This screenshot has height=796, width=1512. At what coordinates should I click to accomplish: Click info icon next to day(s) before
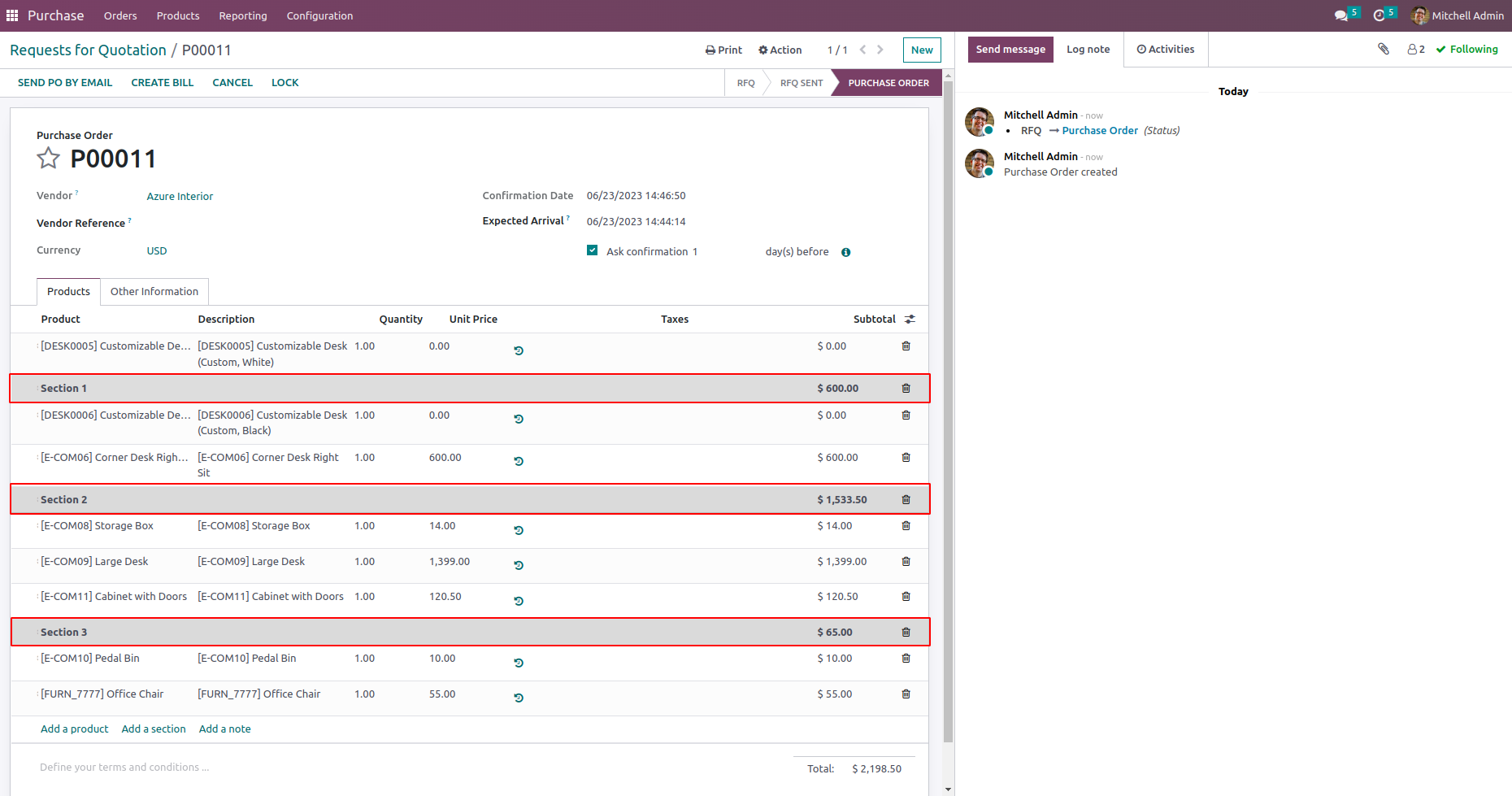click(846, 252)
